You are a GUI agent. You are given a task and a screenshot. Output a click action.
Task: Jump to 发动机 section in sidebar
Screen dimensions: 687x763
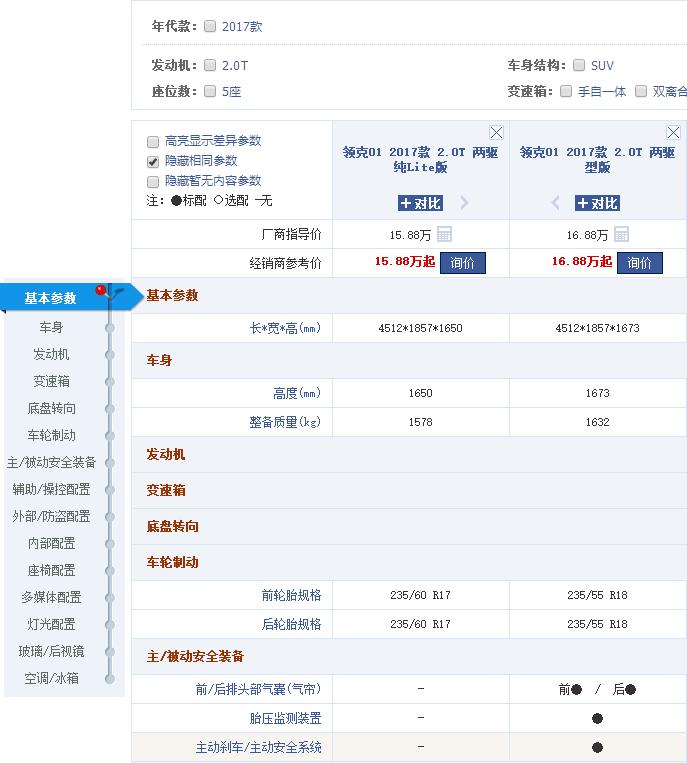click(51, 354)
